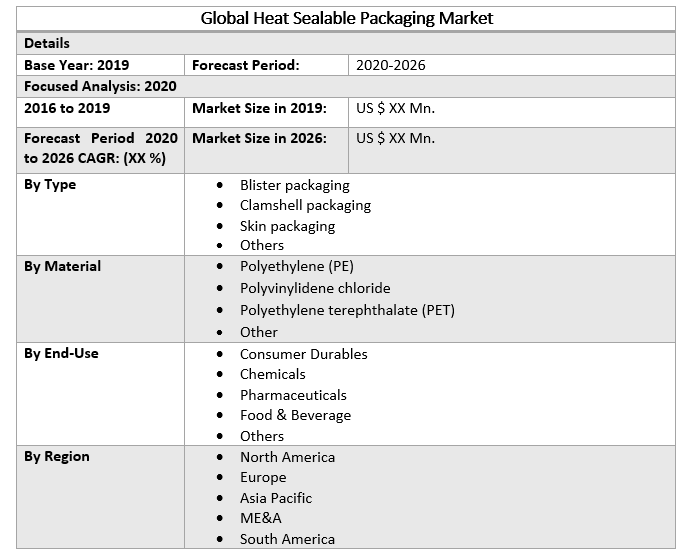This screenshot has width=688, height=552.
Task: Click the 'Pharmaceuticals' list item
Action: click(x=293, y=395)
